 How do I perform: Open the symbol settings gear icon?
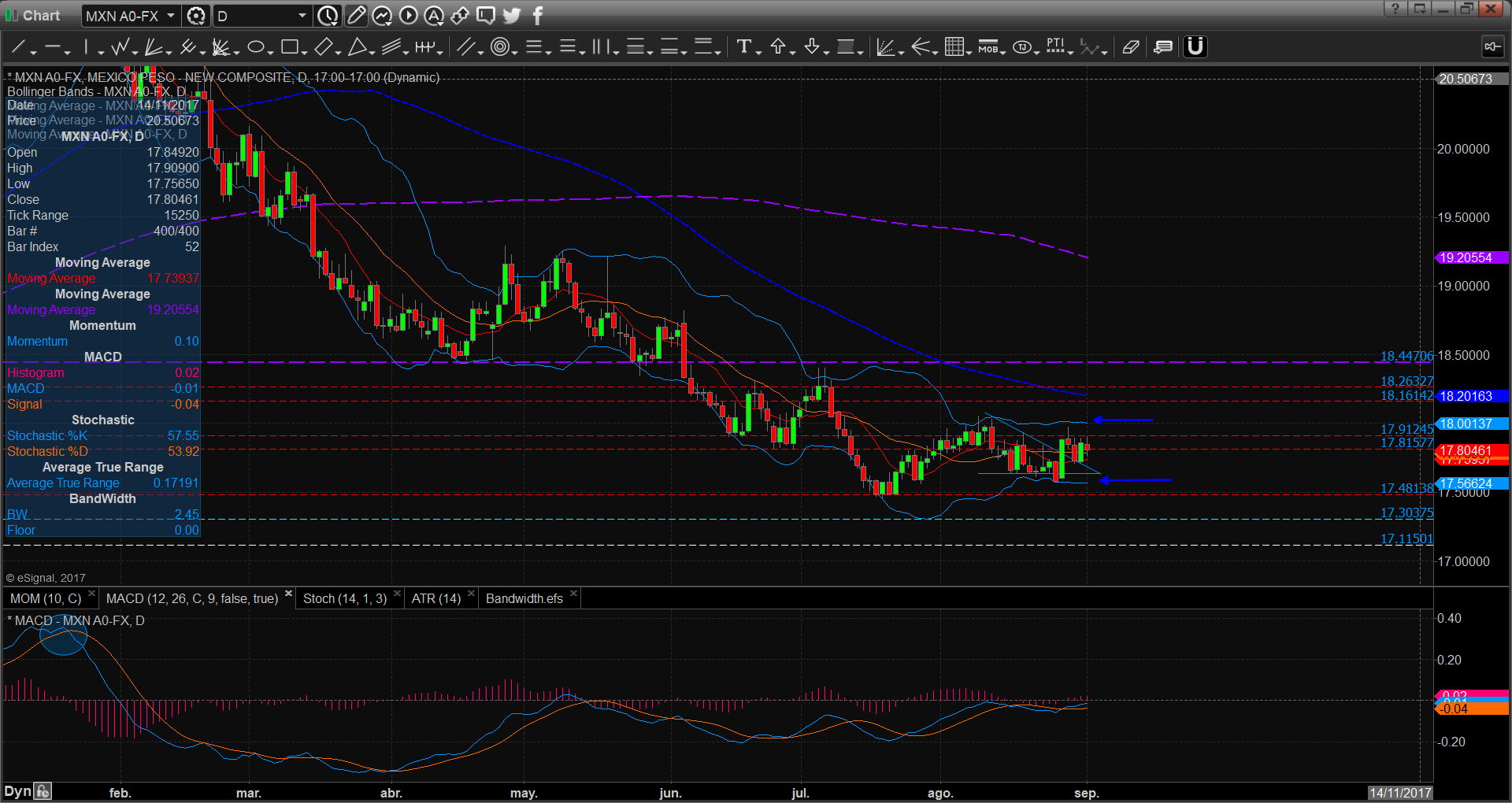pyautogui.click(x=196, y=16)
